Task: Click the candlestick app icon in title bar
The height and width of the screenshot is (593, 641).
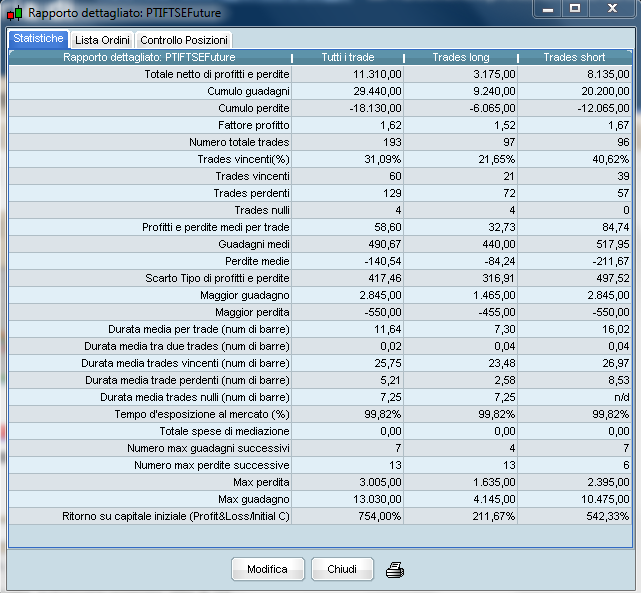Action: (x=15, y=13)
